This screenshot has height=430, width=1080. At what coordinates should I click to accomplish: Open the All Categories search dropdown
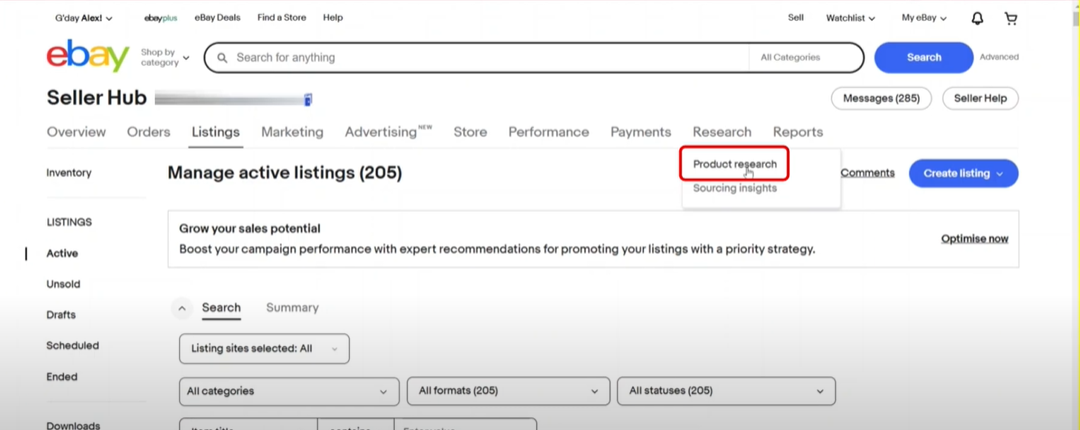pyautogui.click(x=804, y=58)
